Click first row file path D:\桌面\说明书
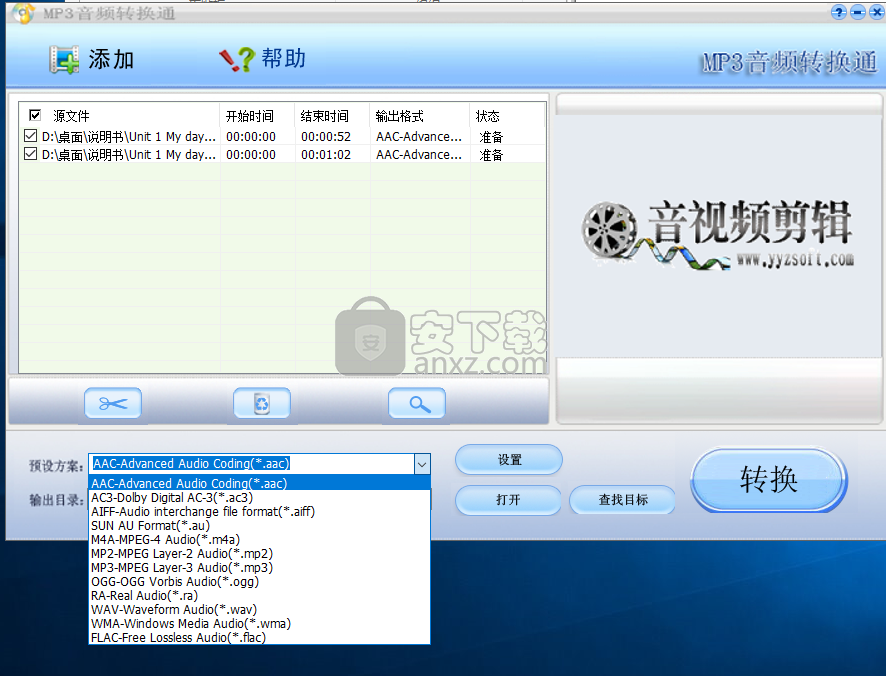The image size is (886, 676). click(x=129, y=137)
